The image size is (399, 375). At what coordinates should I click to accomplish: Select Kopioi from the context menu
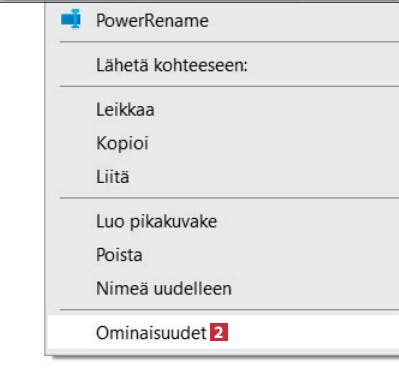point(223,143)
